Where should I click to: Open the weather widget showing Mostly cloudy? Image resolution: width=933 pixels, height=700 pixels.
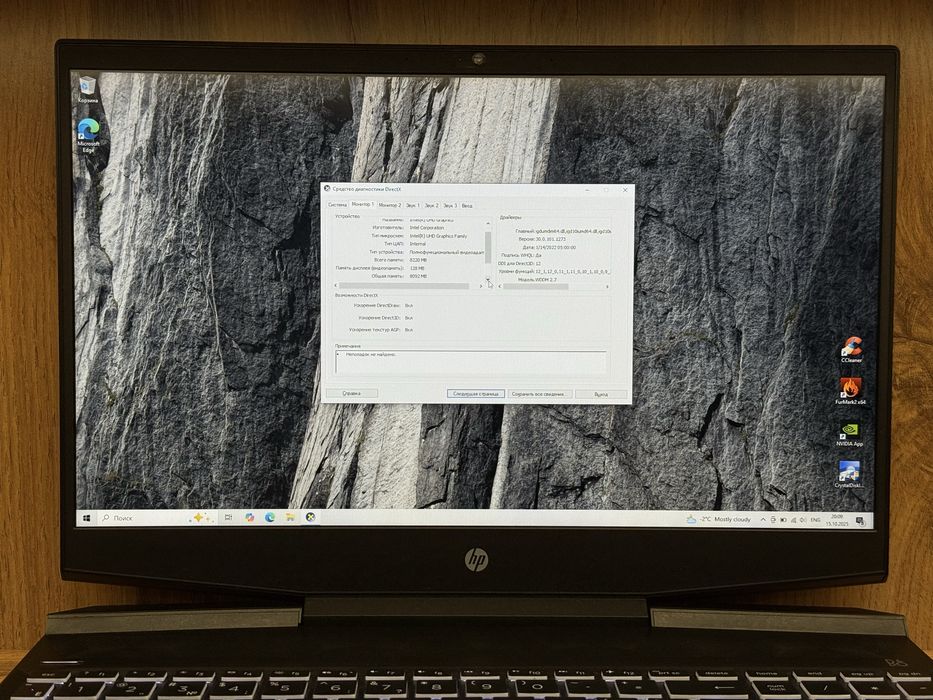(x=719, y=520)
